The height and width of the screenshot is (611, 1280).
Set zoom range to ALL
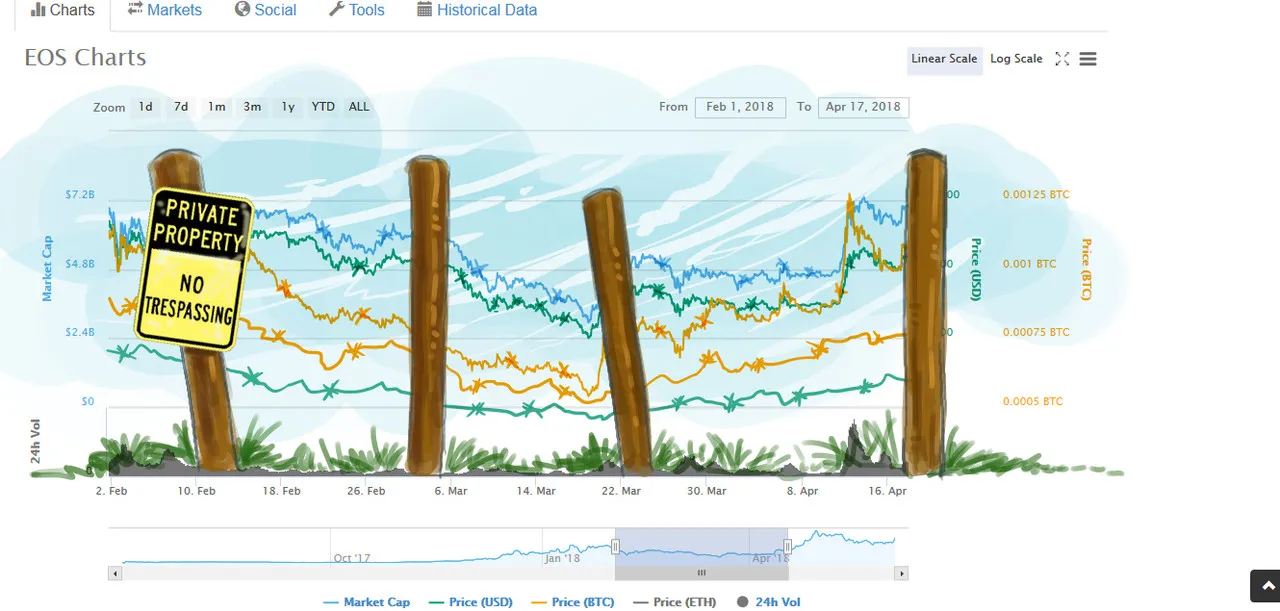click(x=359, y=107)
